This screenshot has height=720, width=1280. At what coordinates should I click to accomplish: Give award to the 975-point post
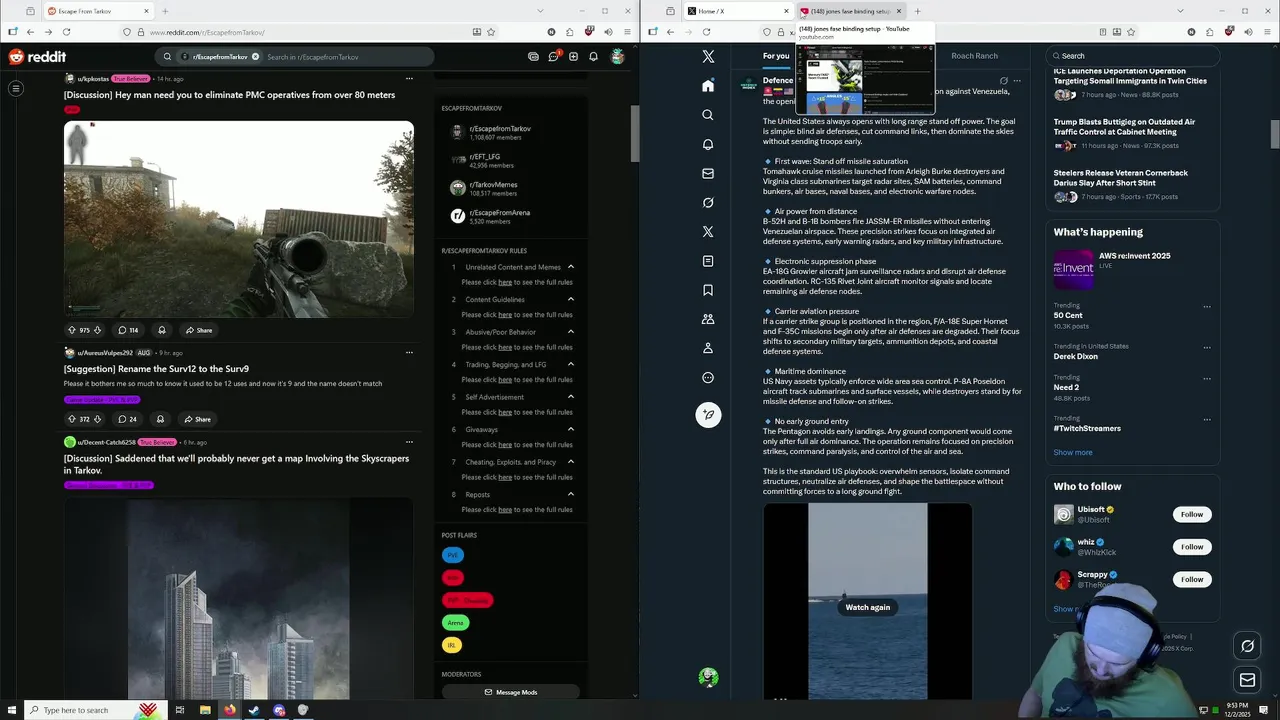(161, 330)
